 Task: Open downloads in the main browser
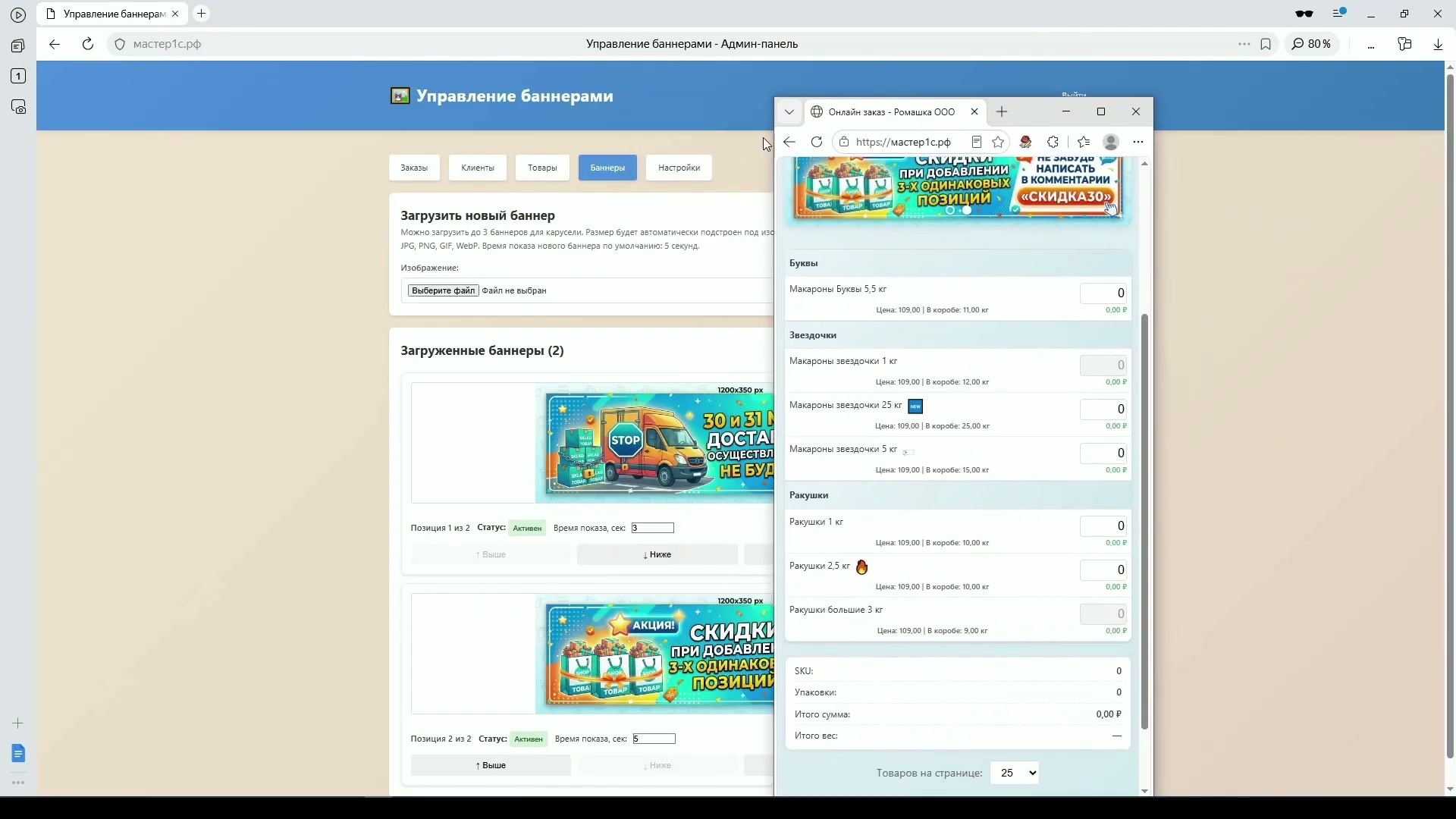[x=1438, y=44]
